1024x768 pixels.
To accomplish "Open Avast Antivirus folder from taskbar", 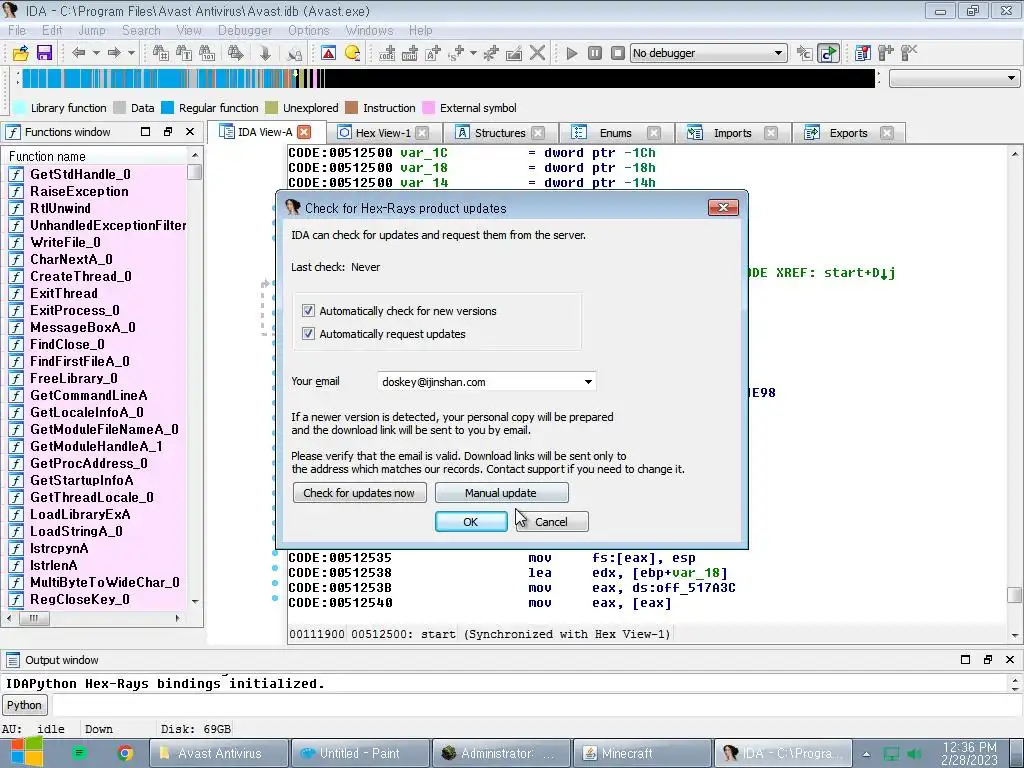I will pyautogui.click(x=219, y=753).
